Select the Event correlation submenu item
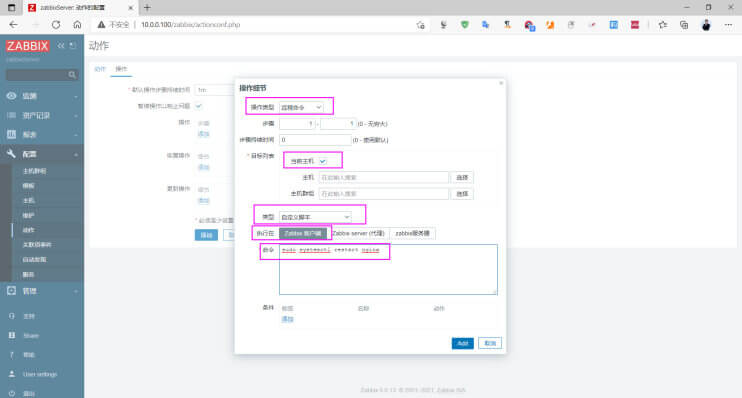The width and height of the screenshot is (742, 398). click(x=37, y=245)
